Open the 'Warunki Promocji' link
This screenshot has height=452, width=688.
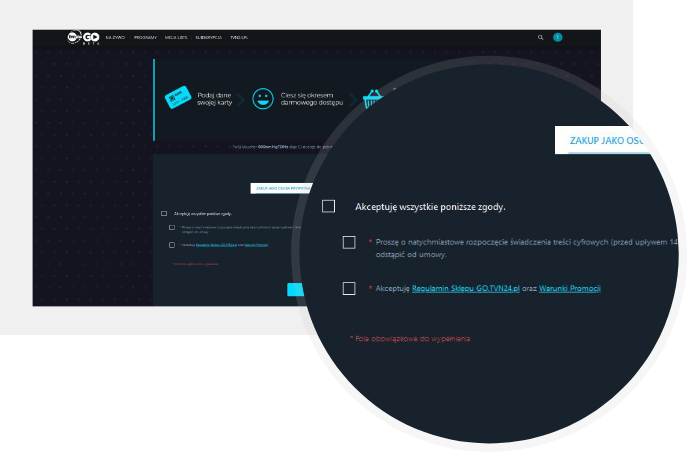(x=576, y=288)
